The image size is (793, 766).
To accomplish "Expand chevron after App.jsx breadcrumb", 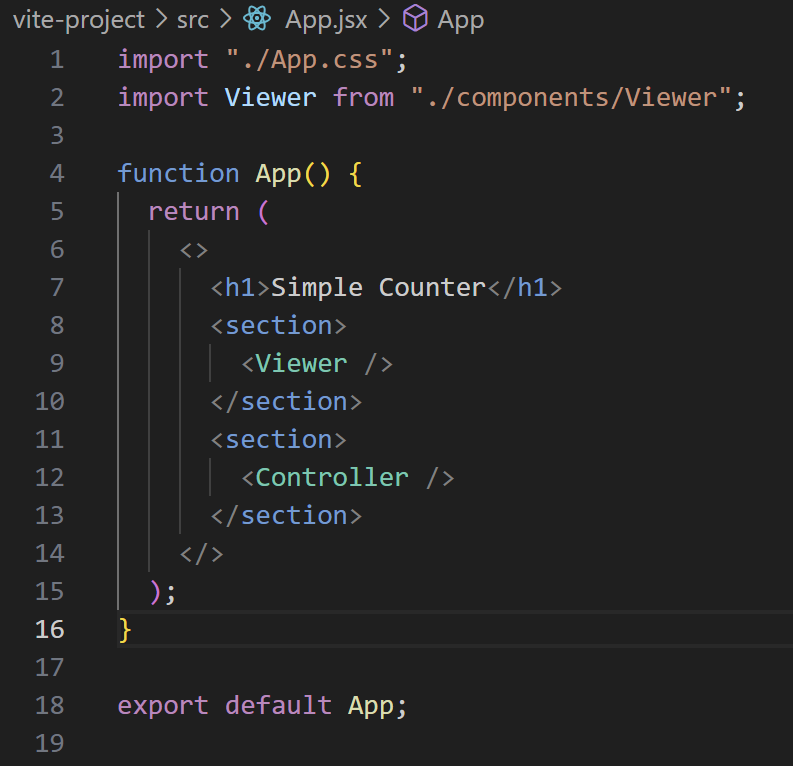I will pyautogui.click(x=384, y=19).
